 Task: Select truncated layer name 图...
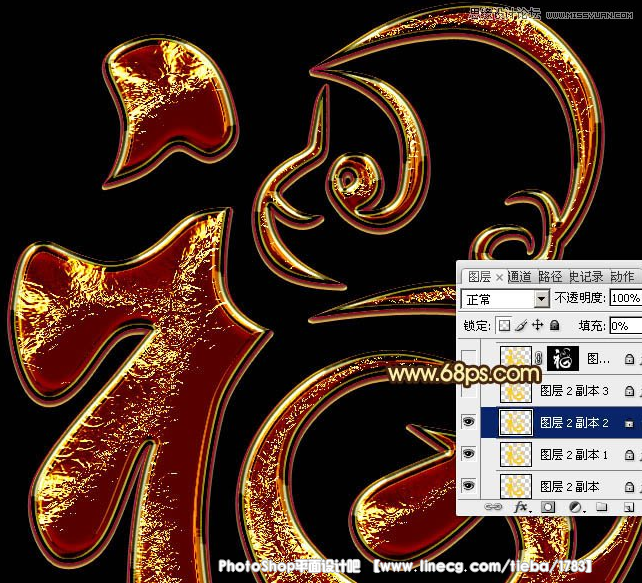tap(598, 359)
